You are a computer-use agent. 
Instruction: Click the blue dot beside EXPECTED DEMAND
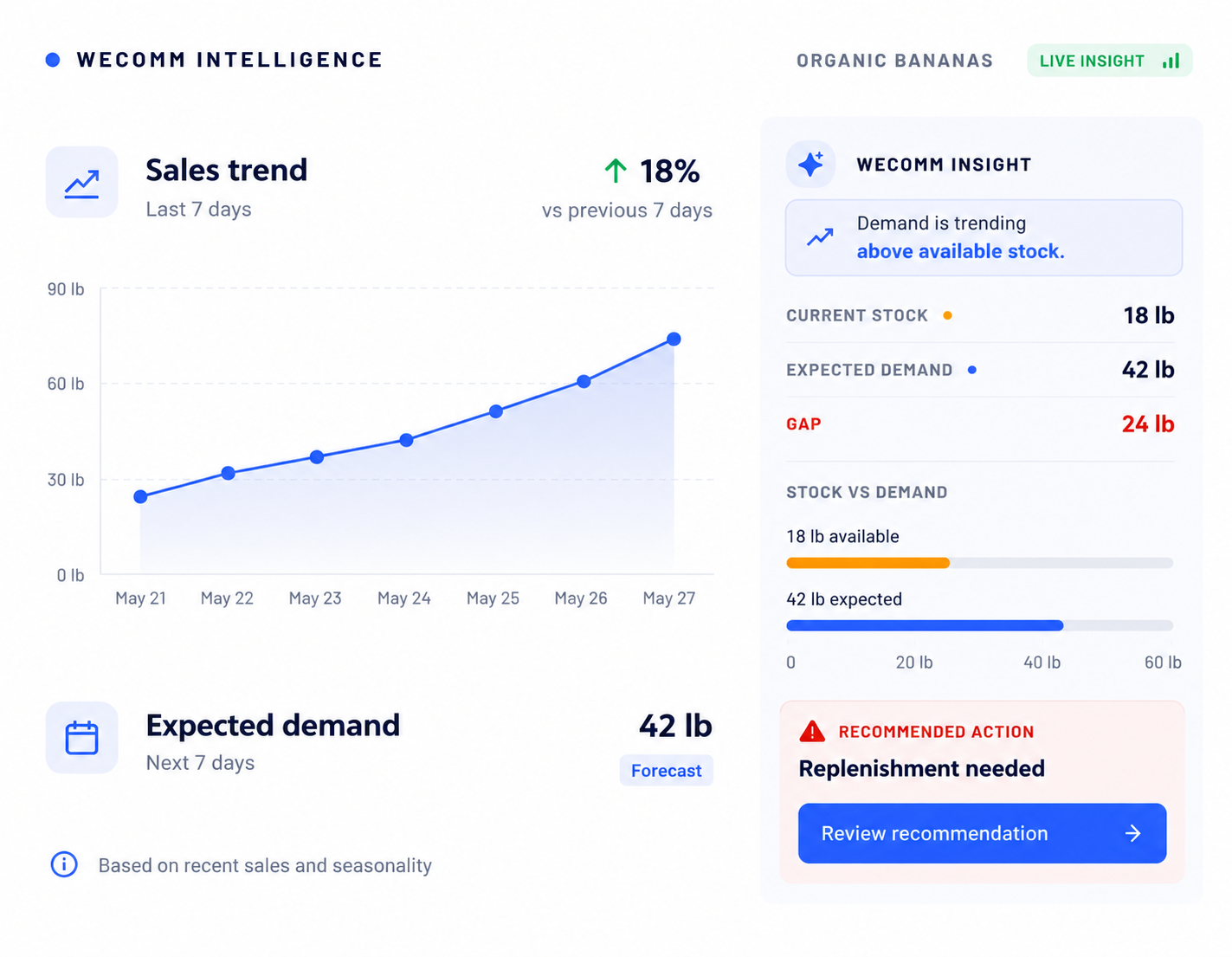coord(972,370)
